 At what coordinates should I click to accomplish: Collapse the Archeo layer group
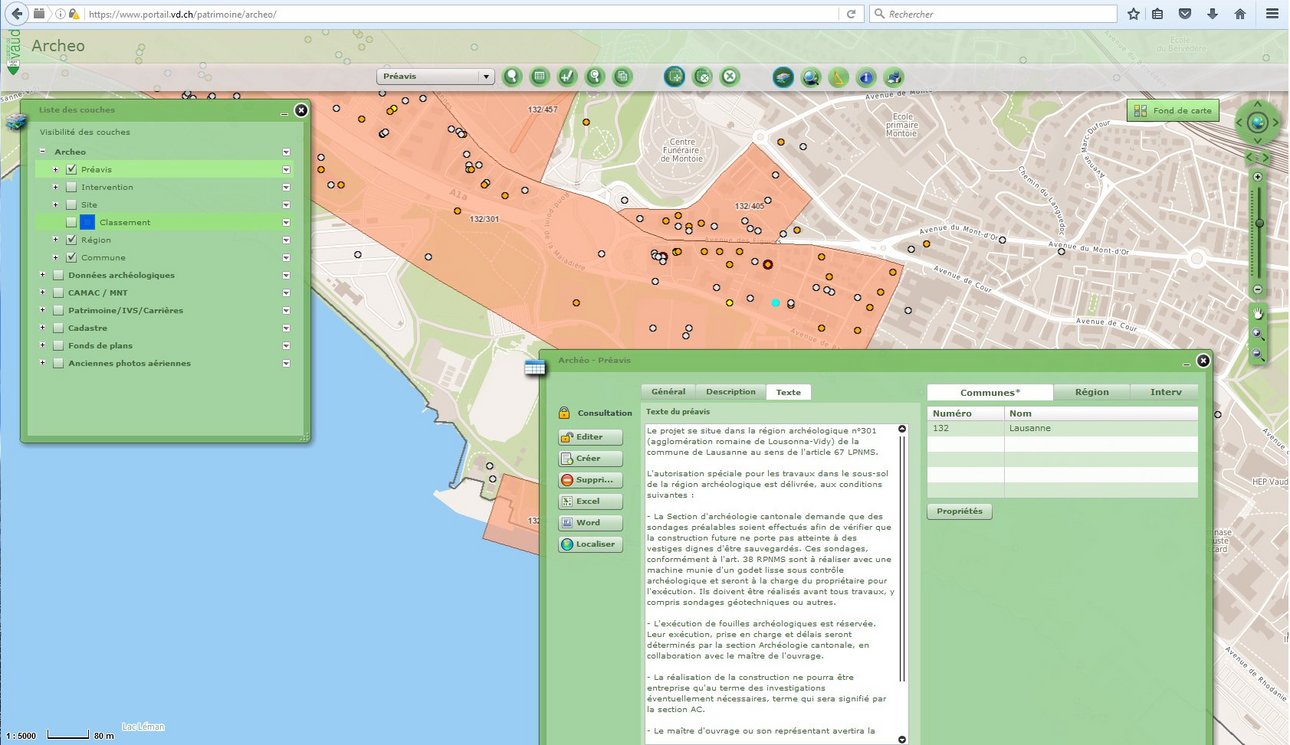(x=42, y=152)
